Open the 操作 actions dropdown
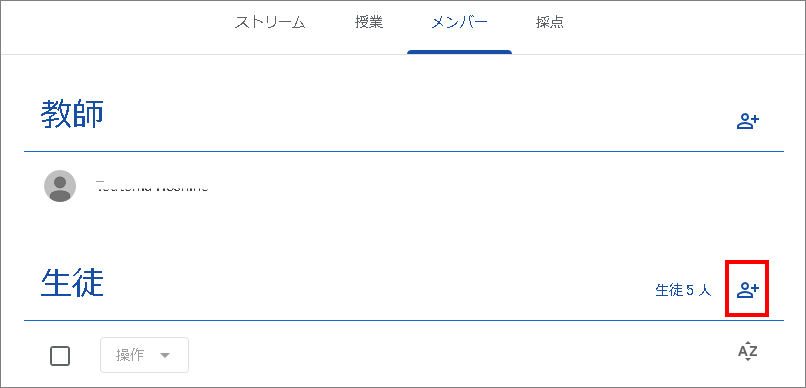 click(144, 355)
